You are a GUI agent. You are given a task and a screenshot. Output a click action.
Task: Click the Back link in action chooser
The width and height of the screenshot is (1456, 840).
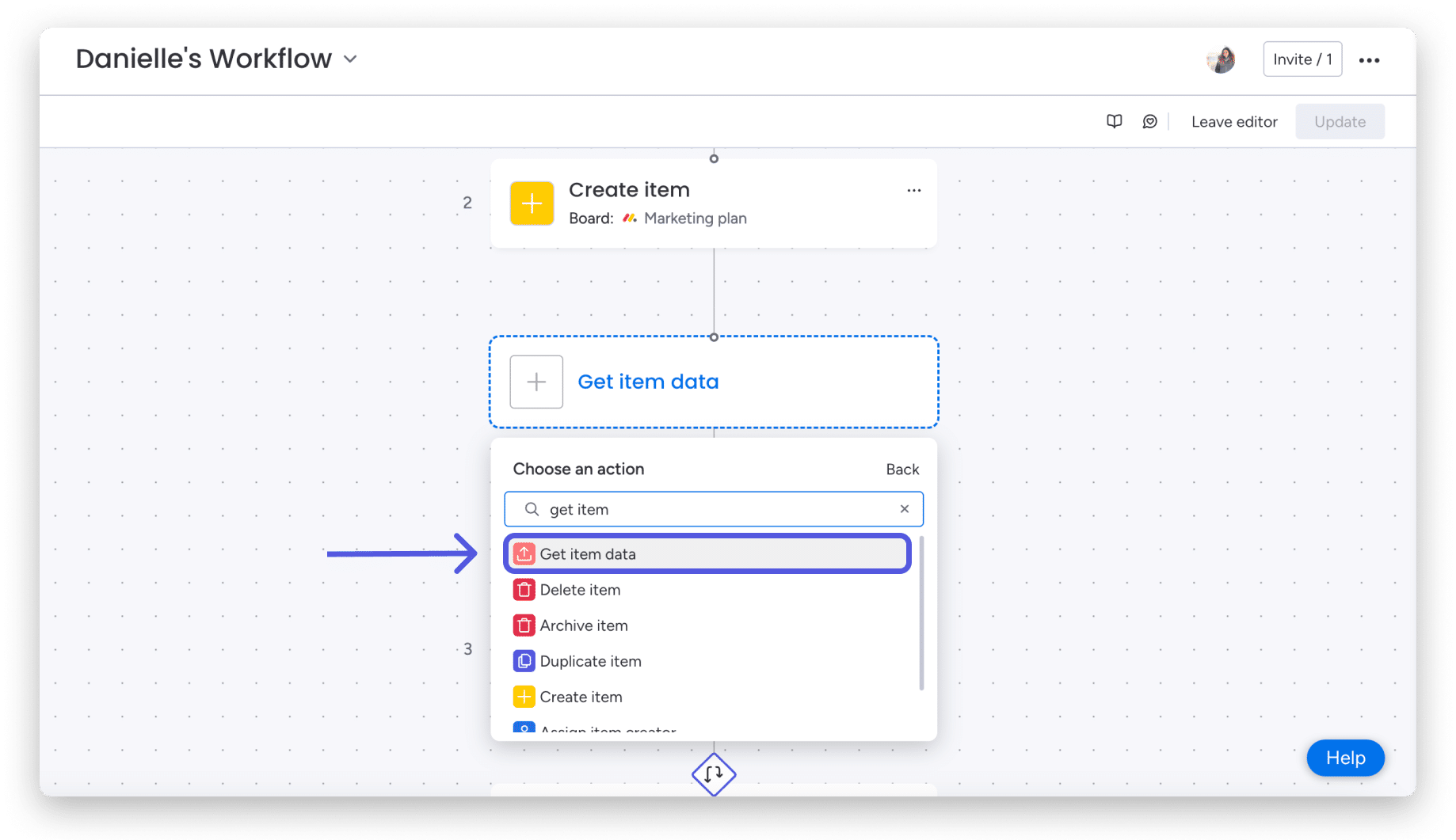[902, 469]
